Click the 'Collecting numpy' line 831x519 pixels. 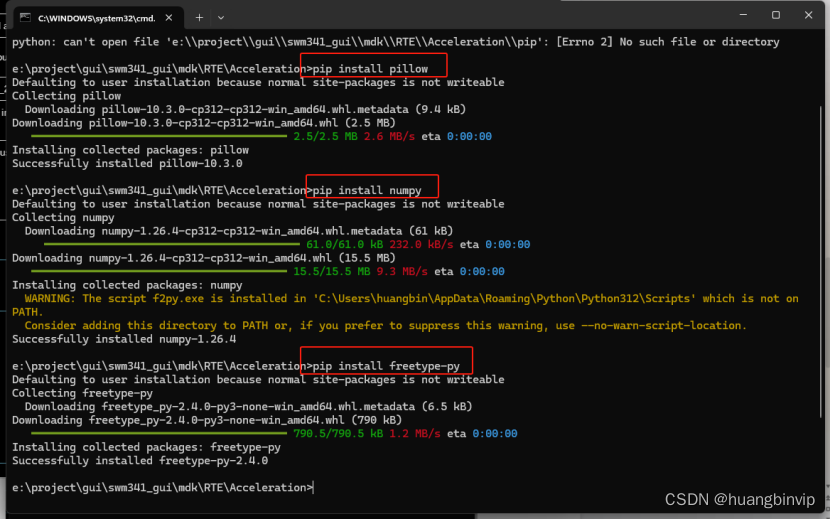(x=63, y=217)
